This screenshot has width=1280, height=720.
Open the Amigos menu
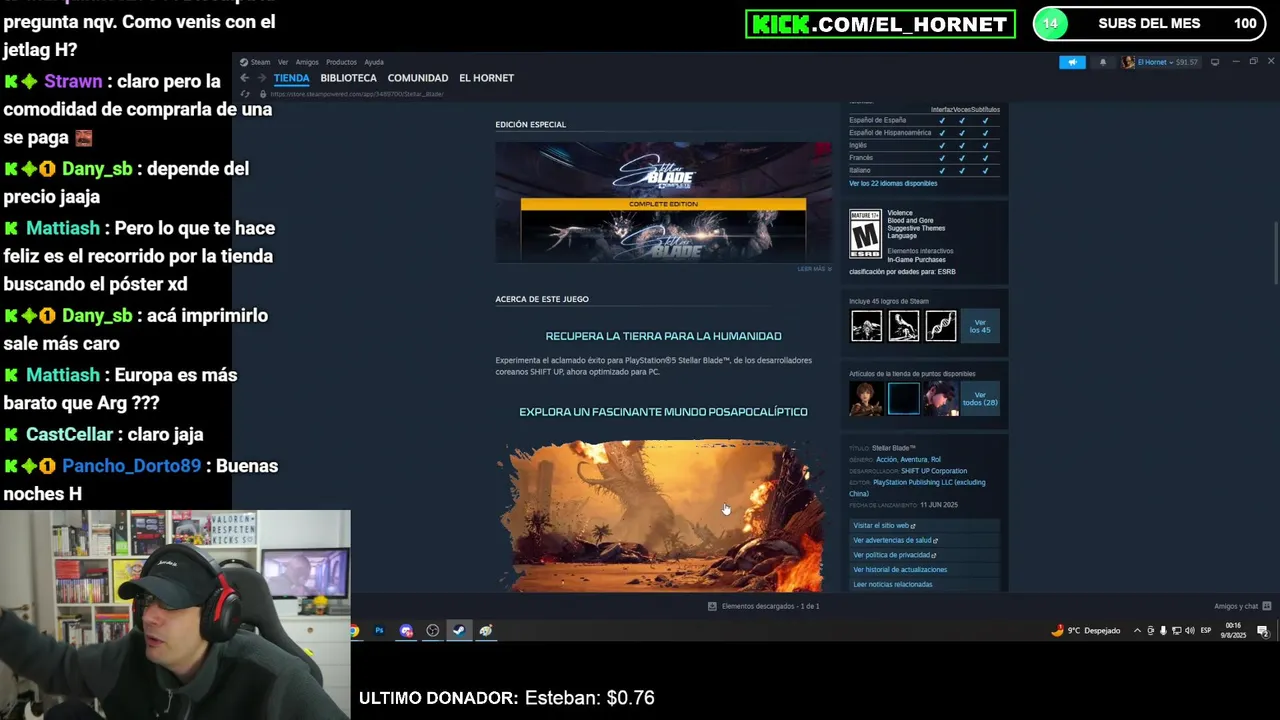click(307, 62)
